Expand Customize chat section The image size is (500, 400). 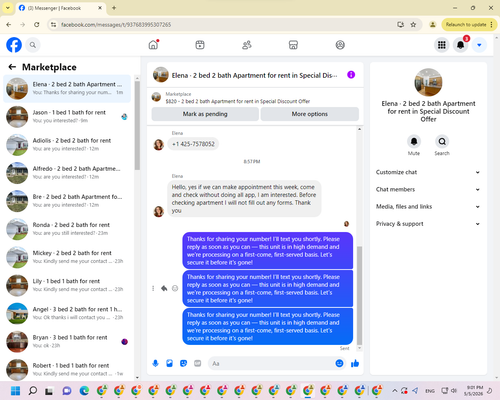pyautogui.click(x=428, y=172)
